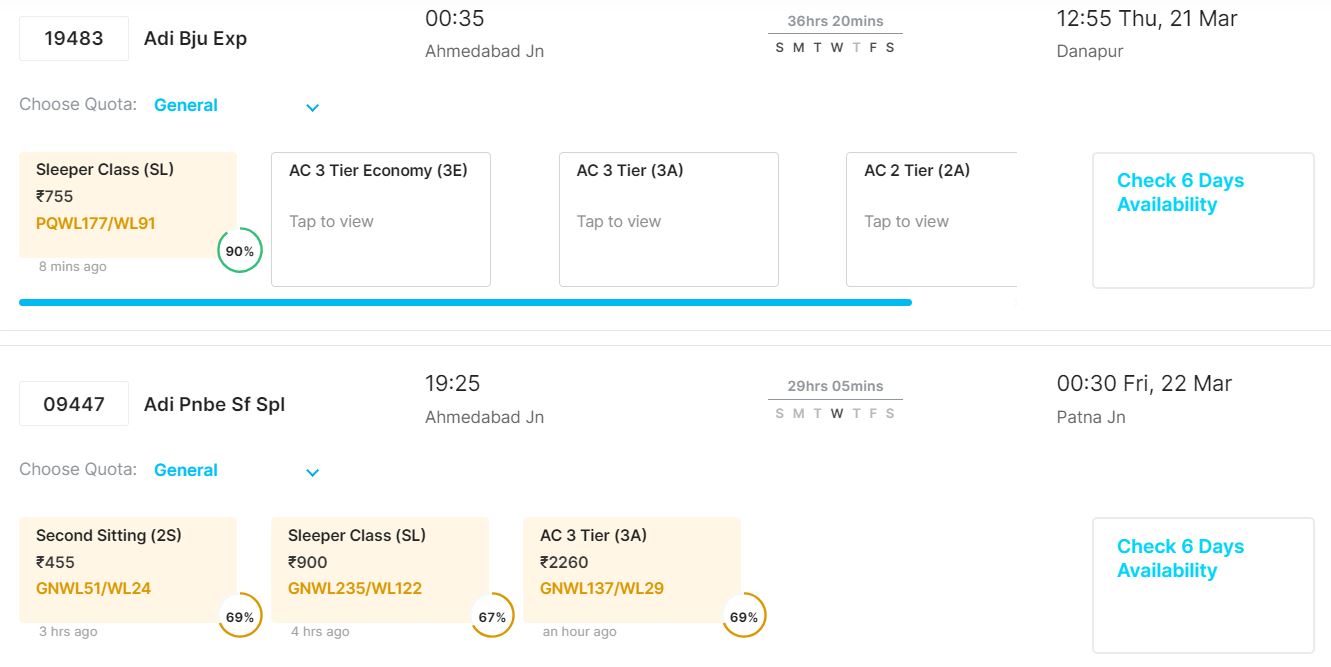Click the blue horizontal scrollbar under class cards
The height and width of the screenshot is (667, 1331).
(x=465, y=302)
